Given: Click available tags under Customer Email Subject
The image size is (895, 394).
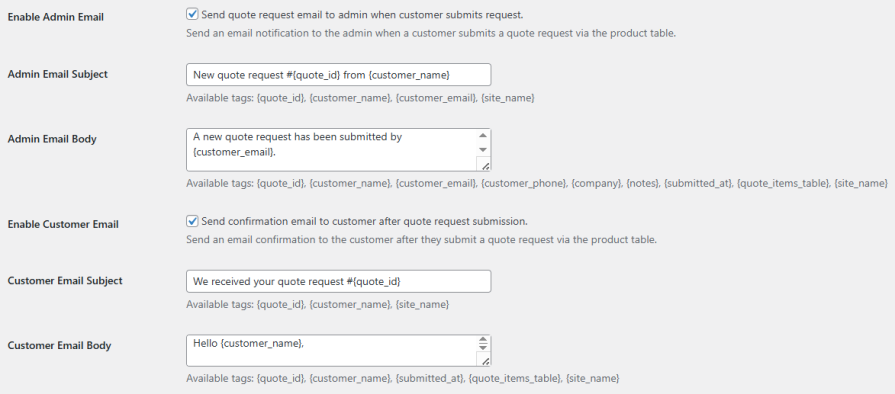Looking at the screenshot, I should pos(317,305).
